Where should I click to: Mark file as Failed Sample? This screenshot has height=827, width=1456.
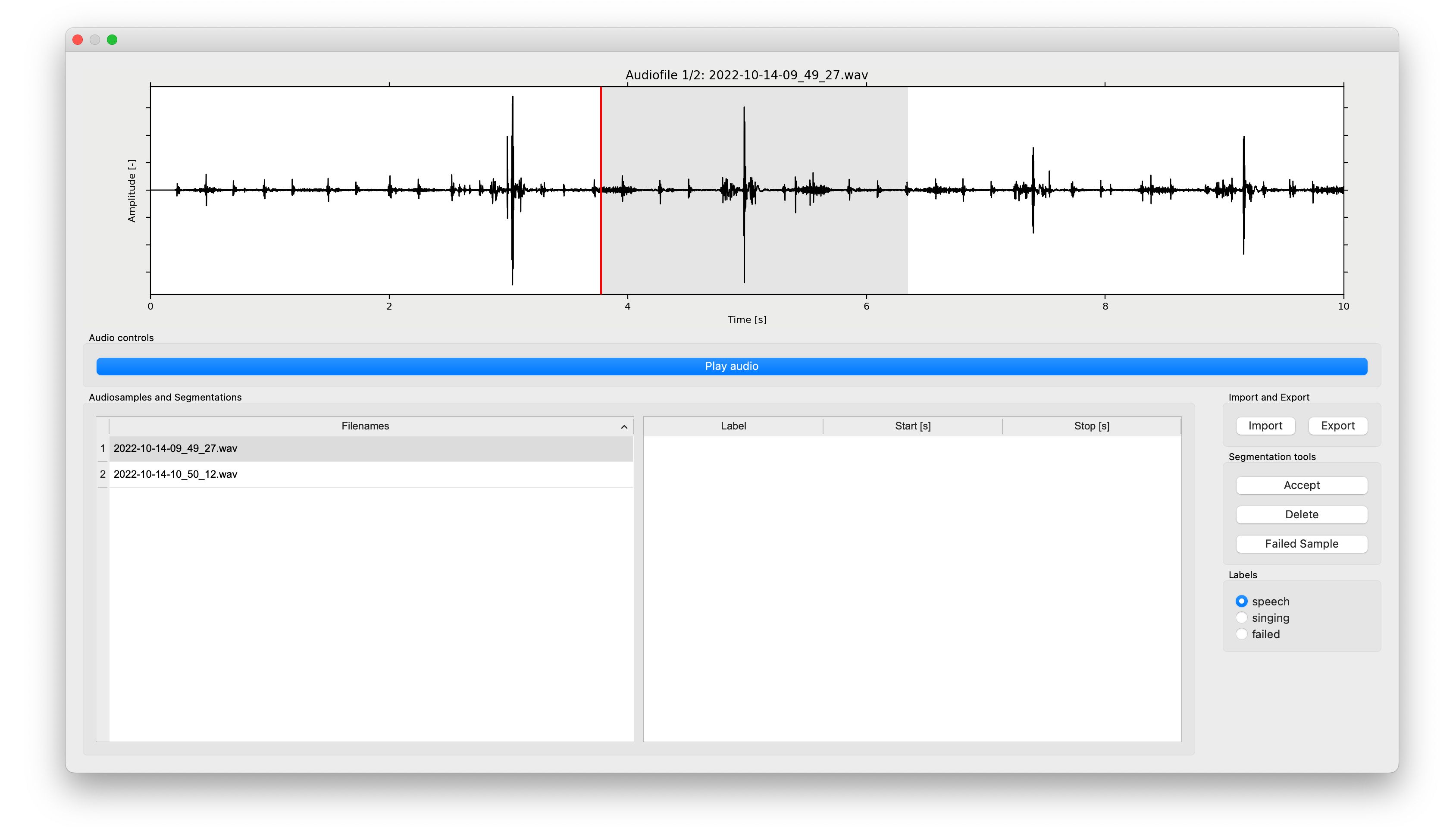click(x=1302, y=544)
